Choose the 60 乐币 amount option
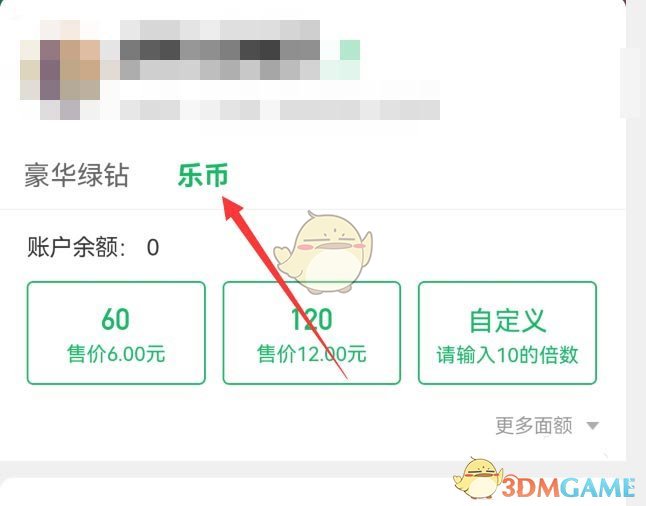 click(116, 333)
